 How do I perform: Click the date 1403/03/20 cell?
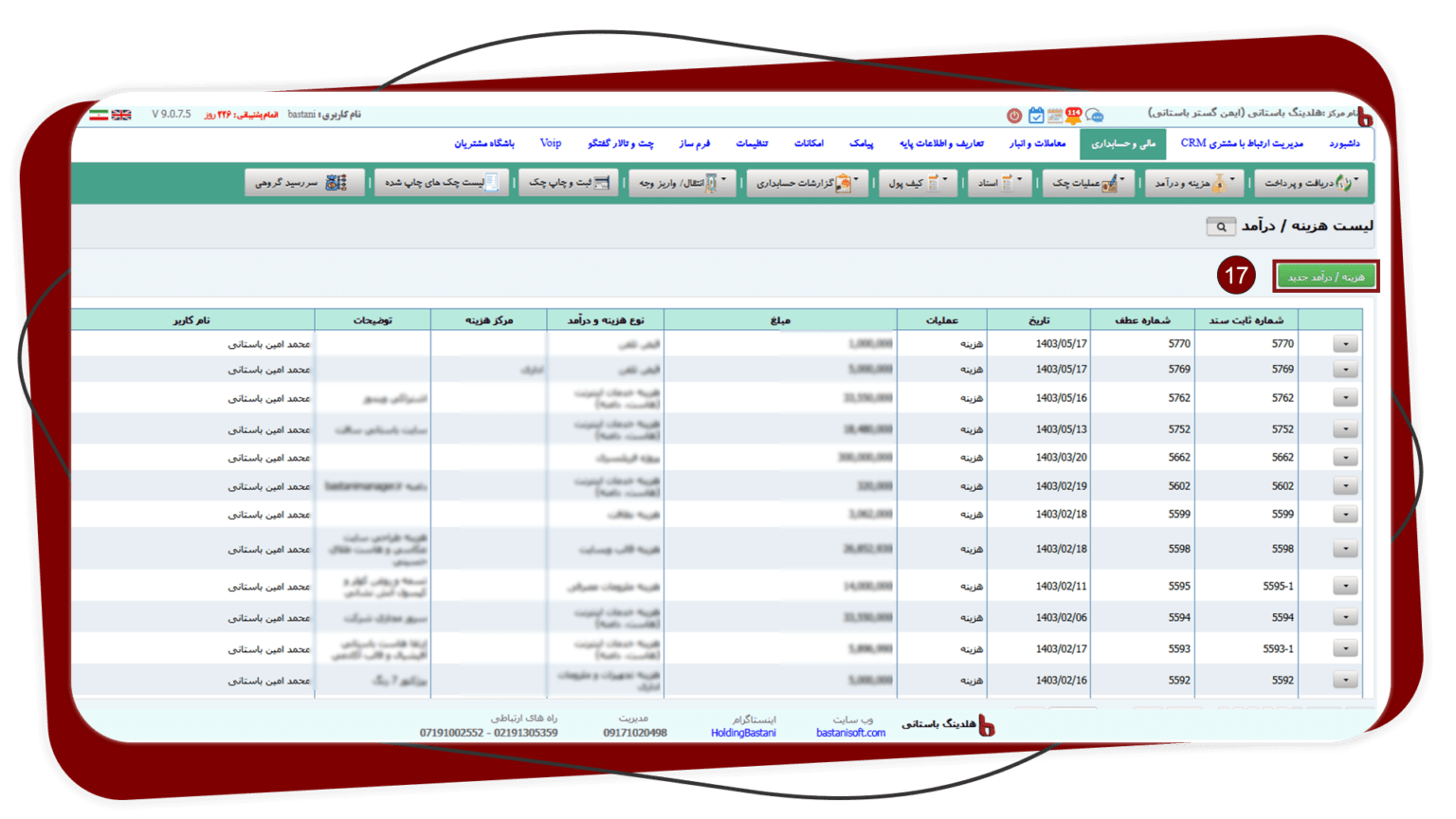tap(1061, 458)
